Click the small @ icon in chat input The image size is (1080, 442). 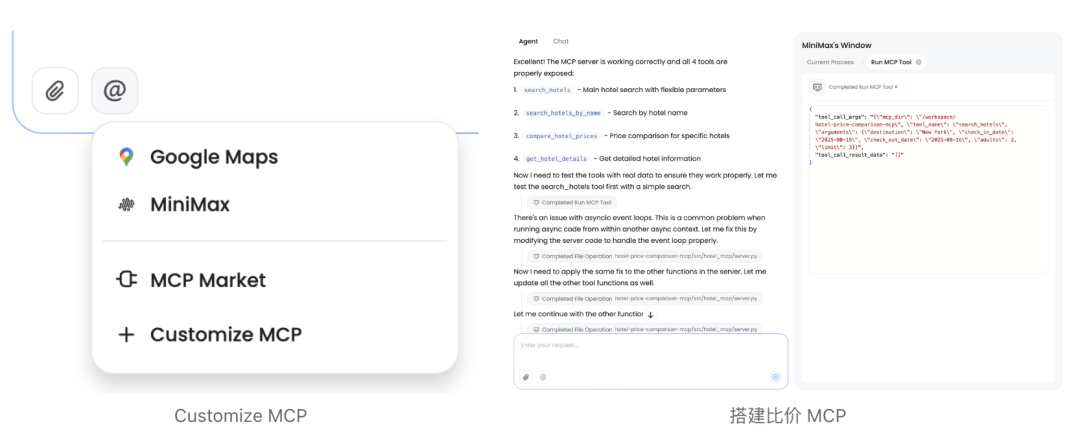tap(543, 377)
